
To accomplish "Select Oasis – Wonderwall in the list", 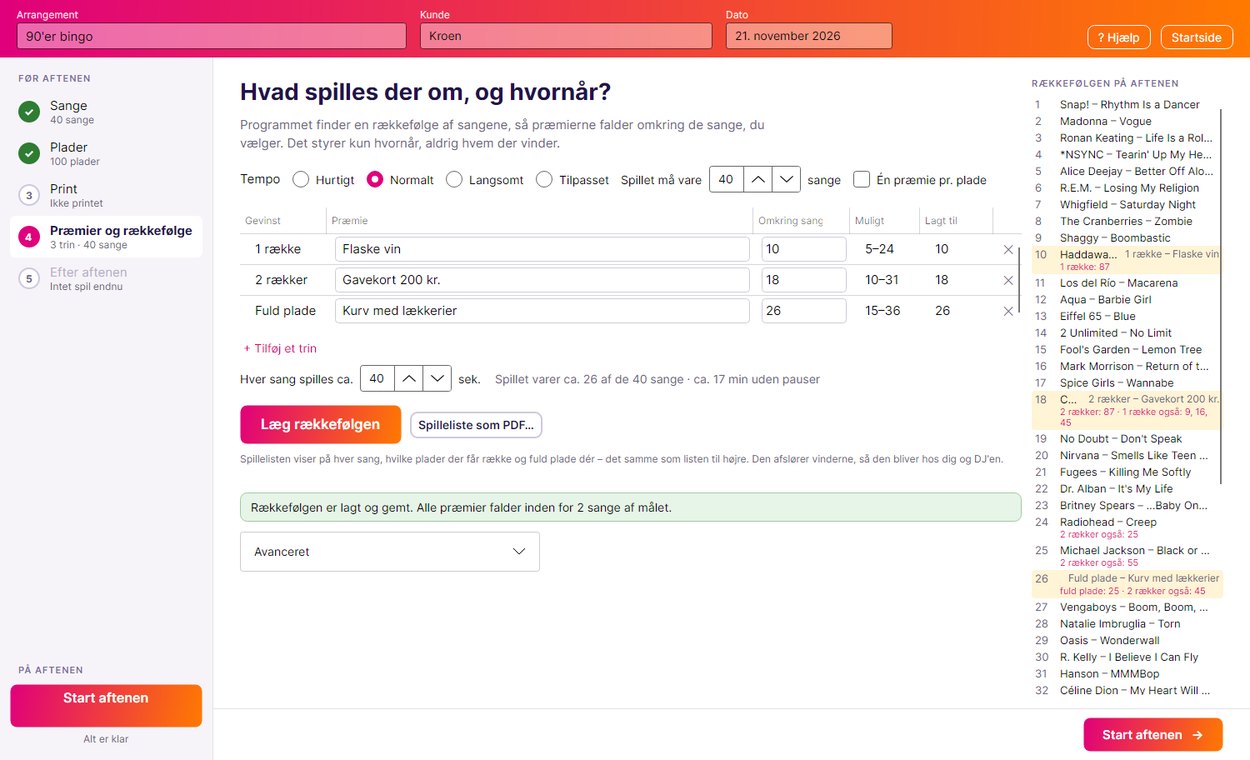I will click(1126, 641).
